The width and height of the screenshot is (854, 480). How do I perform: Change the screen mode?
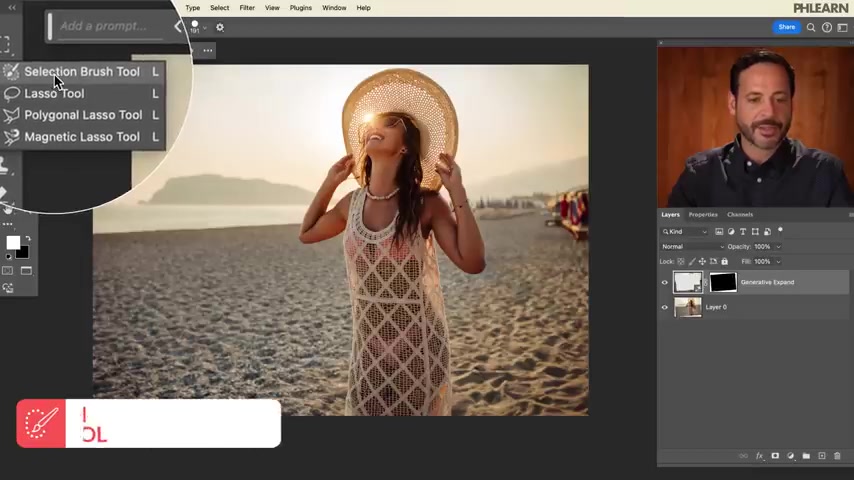point(26,271)
